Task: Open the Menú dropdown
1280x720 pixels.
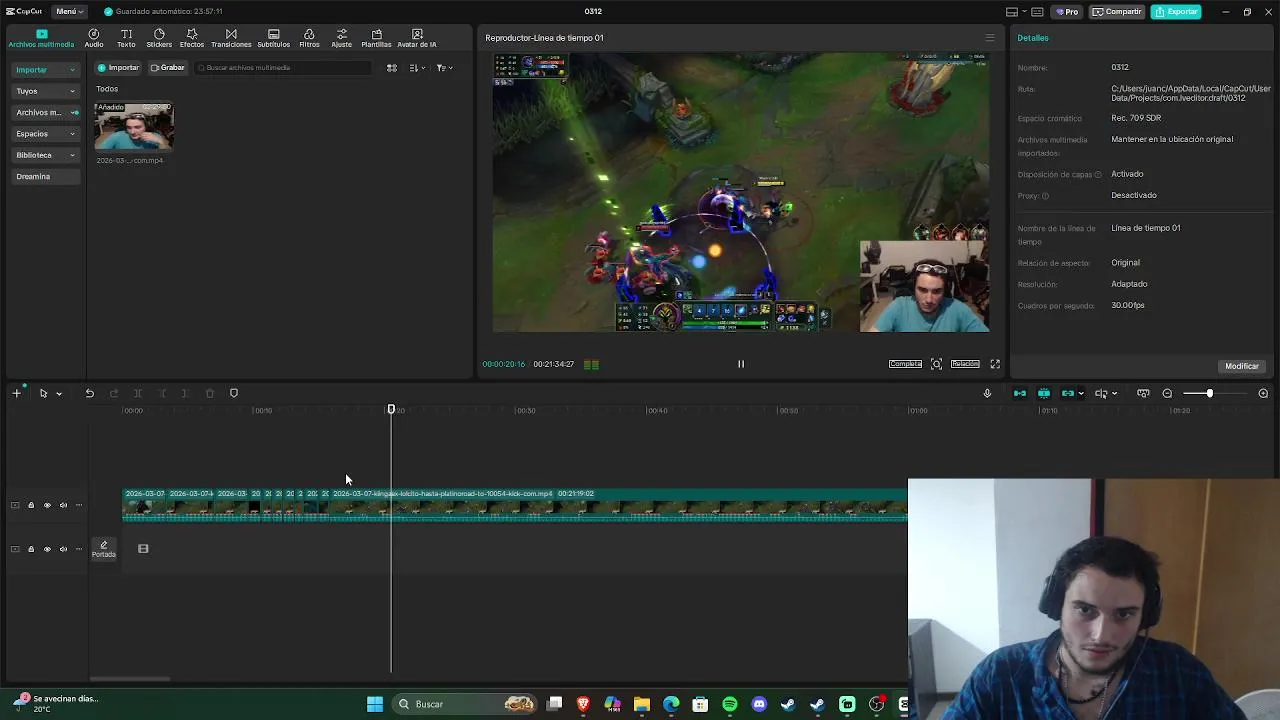Action: click(x=68, y=11)
